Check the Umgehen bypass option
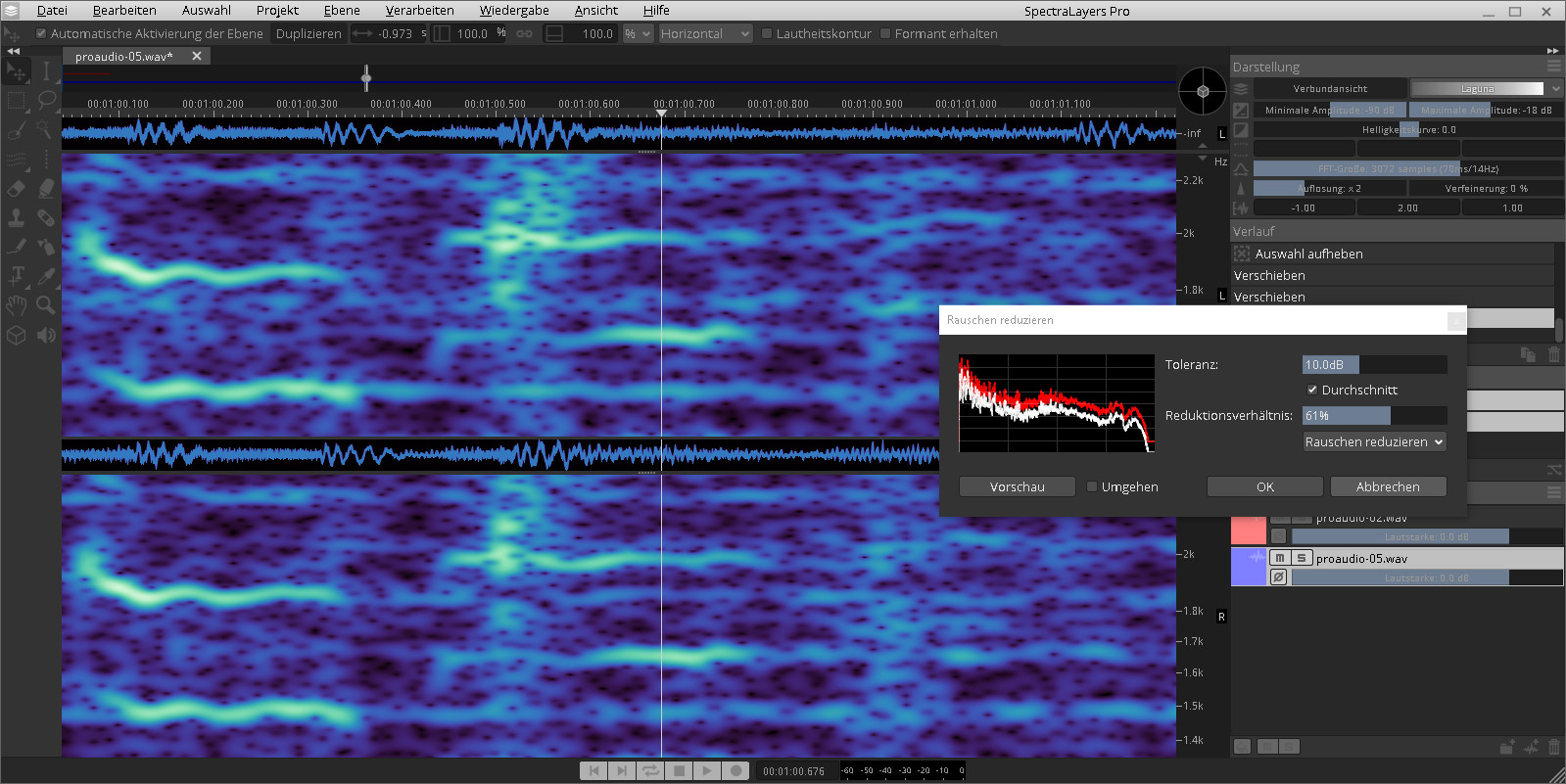Viewport: 1566px width, 784px height. coord(1092,486)
